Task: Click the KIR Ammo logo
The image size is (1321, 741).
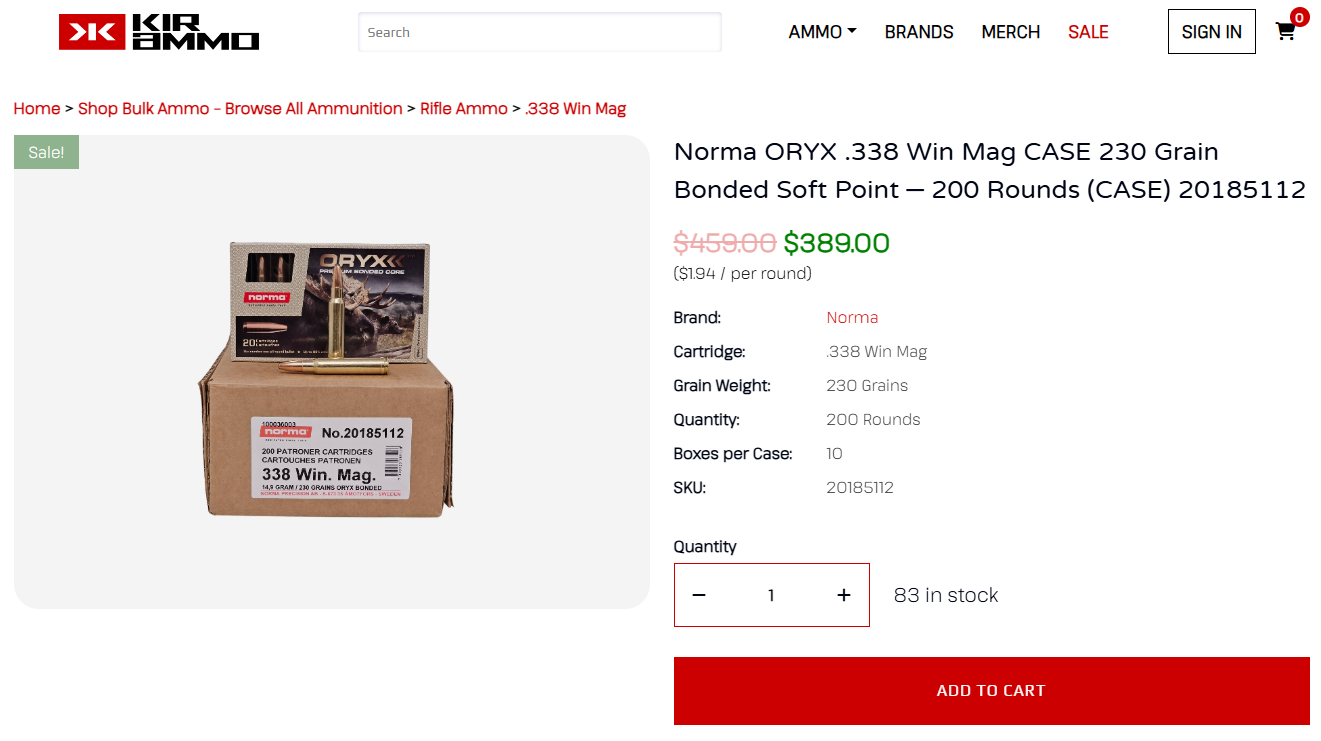Action: (159, 32)
